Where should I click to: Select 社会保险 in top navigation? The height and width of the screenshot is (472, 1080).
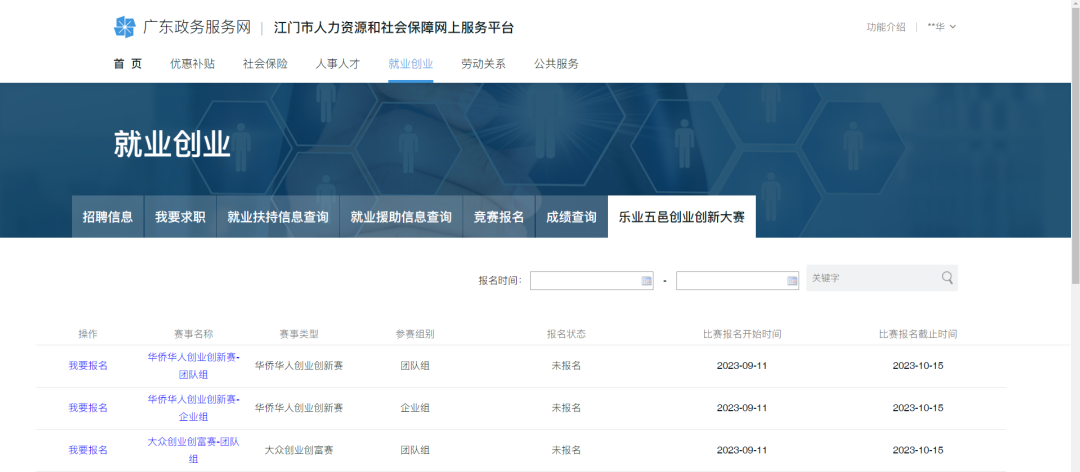(265, 64)
